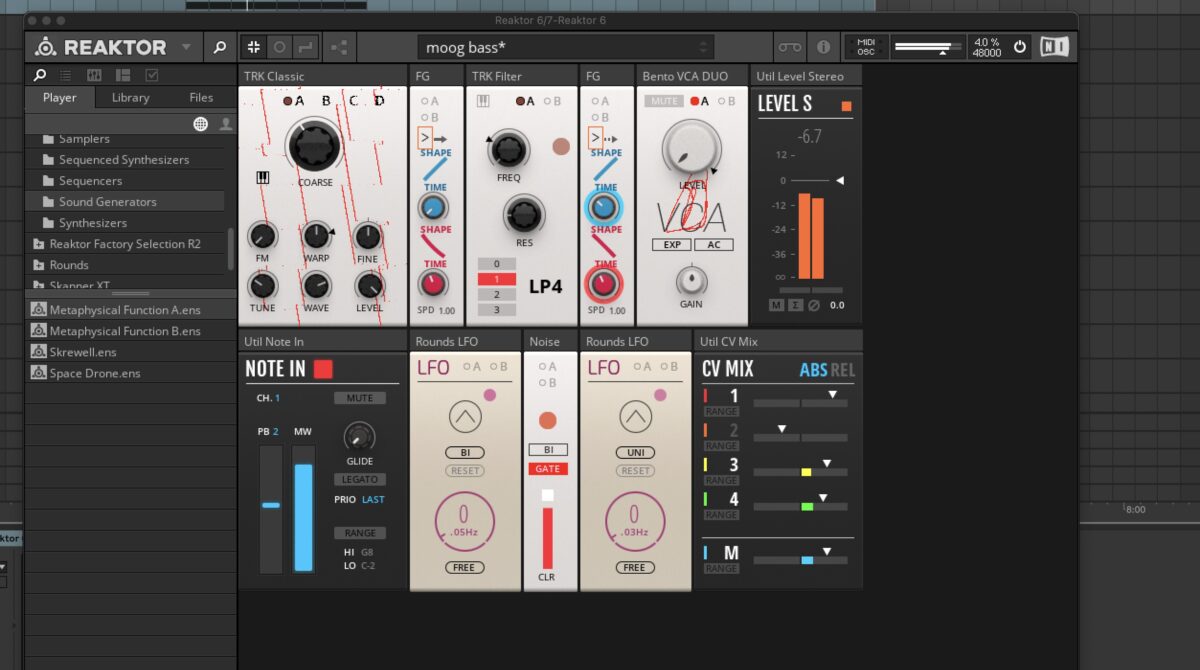Open the Sequenced Synthesizers folder
Viewport: 1200px width, 670px height.
tap(124, 159)
